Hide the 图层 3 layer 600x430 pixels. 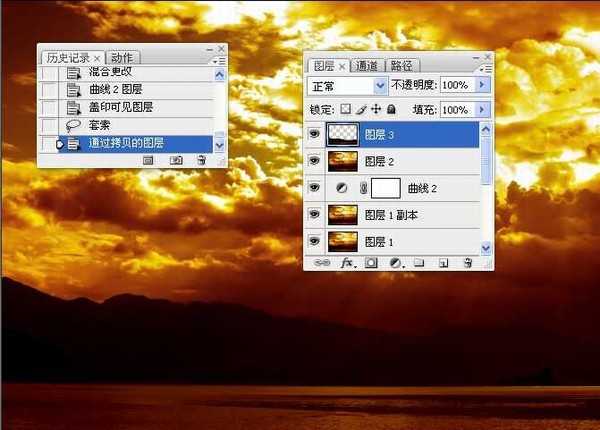pyautogui.click(x=315, y=134)
